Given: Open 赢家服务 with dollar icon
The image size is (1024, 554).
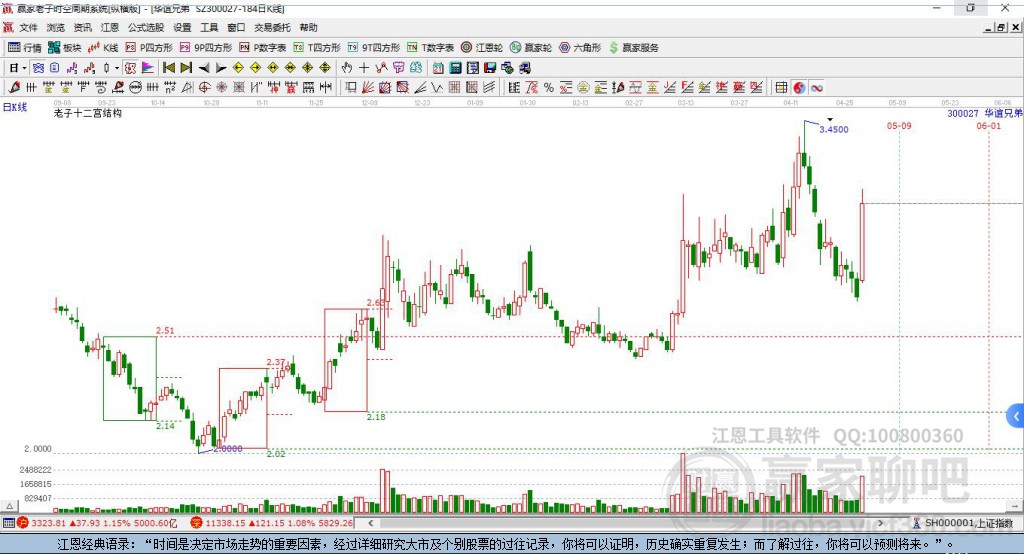Looking at the screenshot, I should tap(633, 48).
